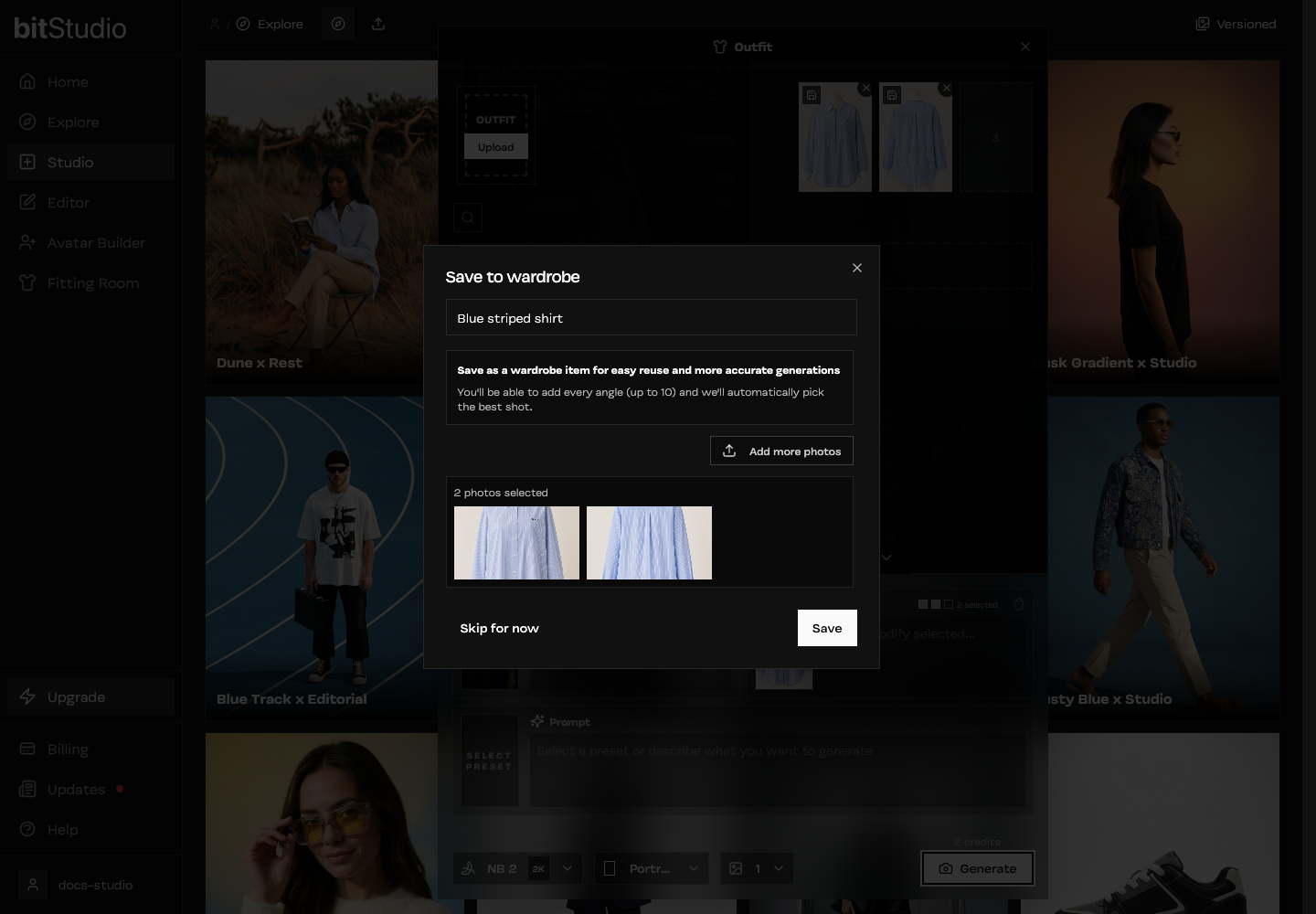Click the shirt thumbnail behind the dialog's bottom edge
This screenshot has width=1316, height=914.
784,678
